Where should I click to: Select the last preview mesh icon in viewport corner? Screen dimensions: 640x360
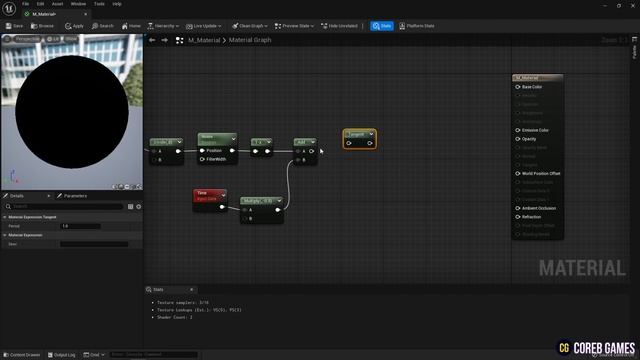tap(140, 187)
